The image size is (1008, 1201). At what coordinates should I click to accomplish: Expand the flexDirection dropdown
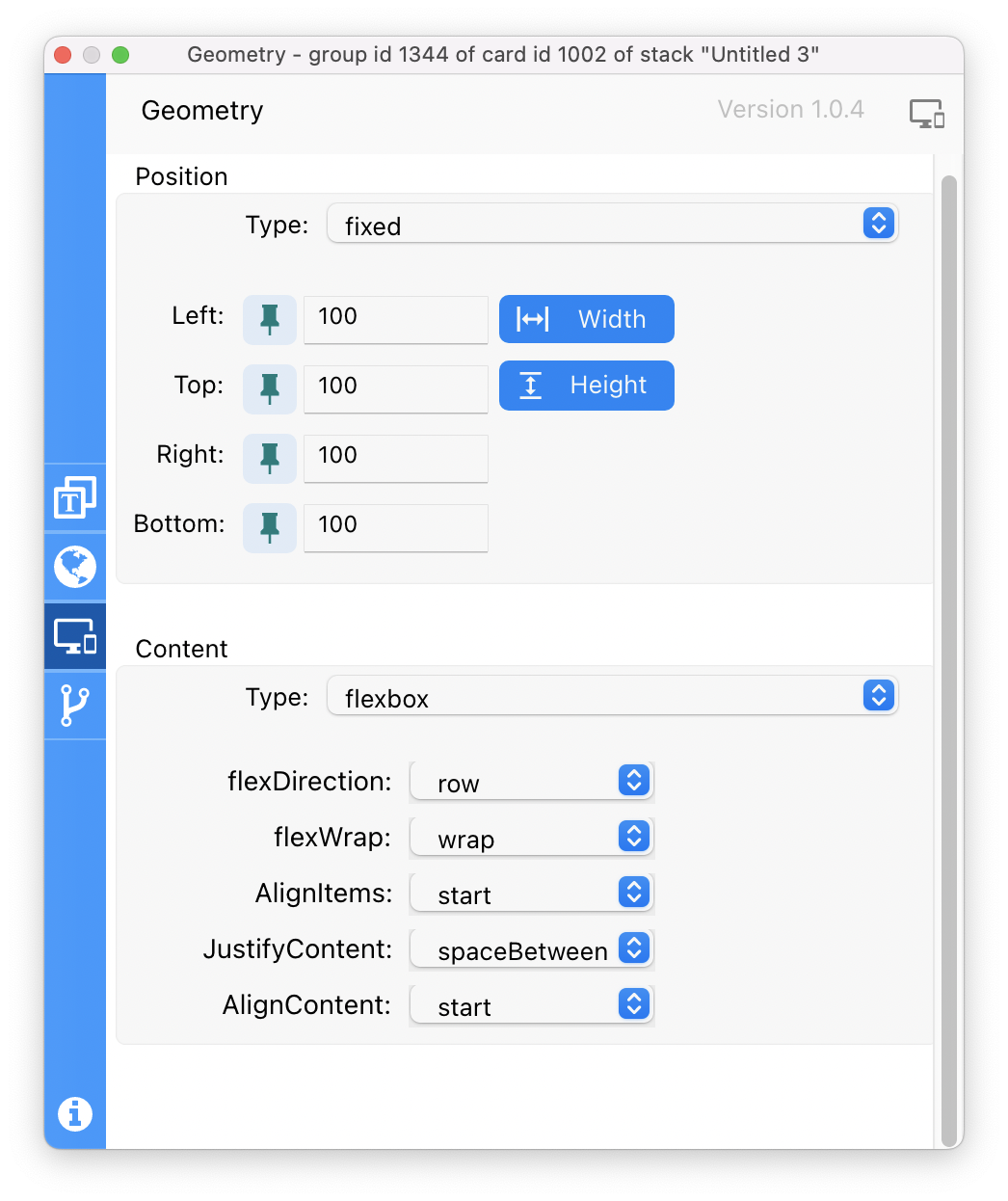(x=532, y=781)
